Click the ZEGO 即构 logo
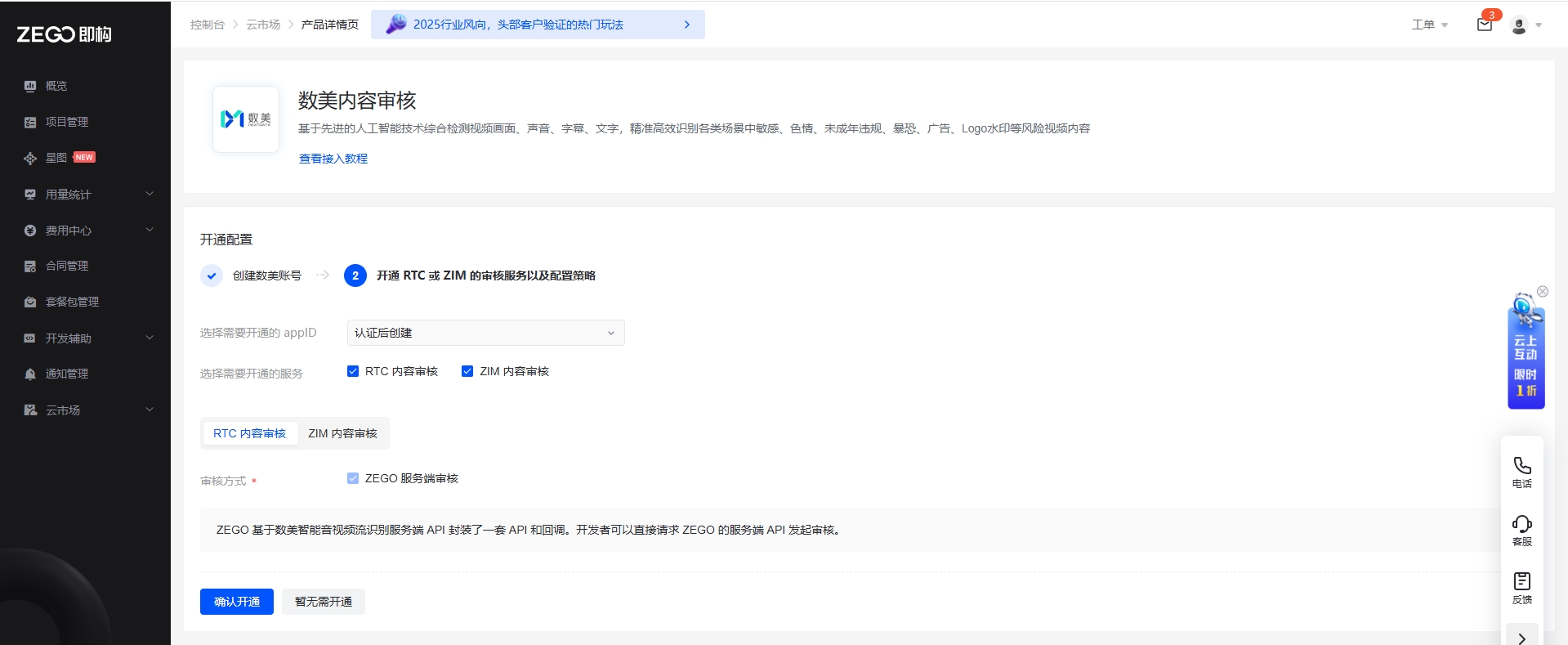Viewport: 1568px width, 645px height. pyautogui.click(x=65, y=34)
